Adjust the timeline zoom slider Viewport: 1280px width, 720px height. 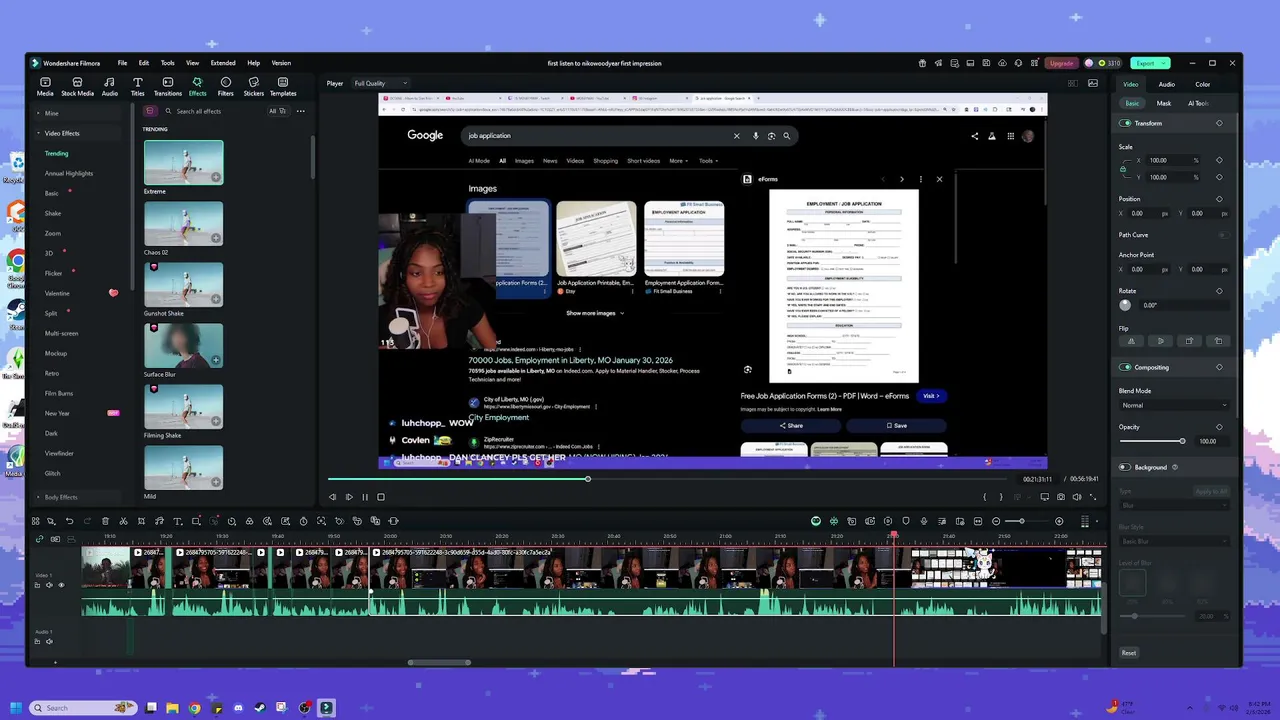(1026, 521)
